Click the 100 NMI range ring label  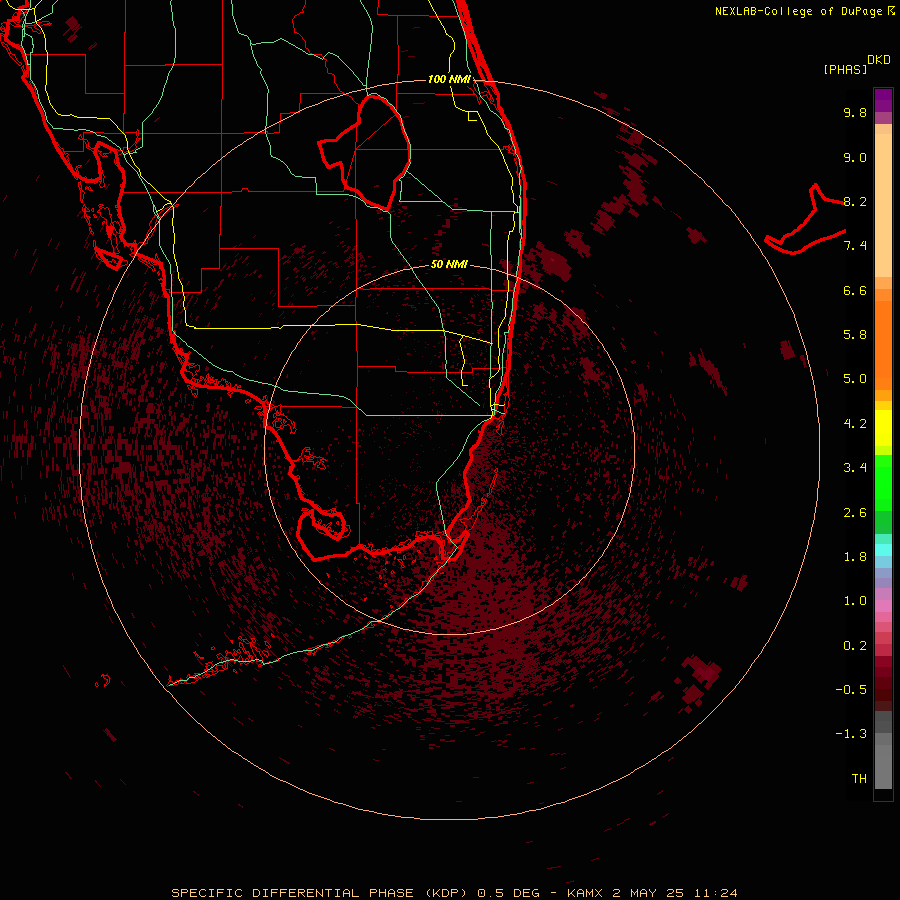[x=449, y=79]
